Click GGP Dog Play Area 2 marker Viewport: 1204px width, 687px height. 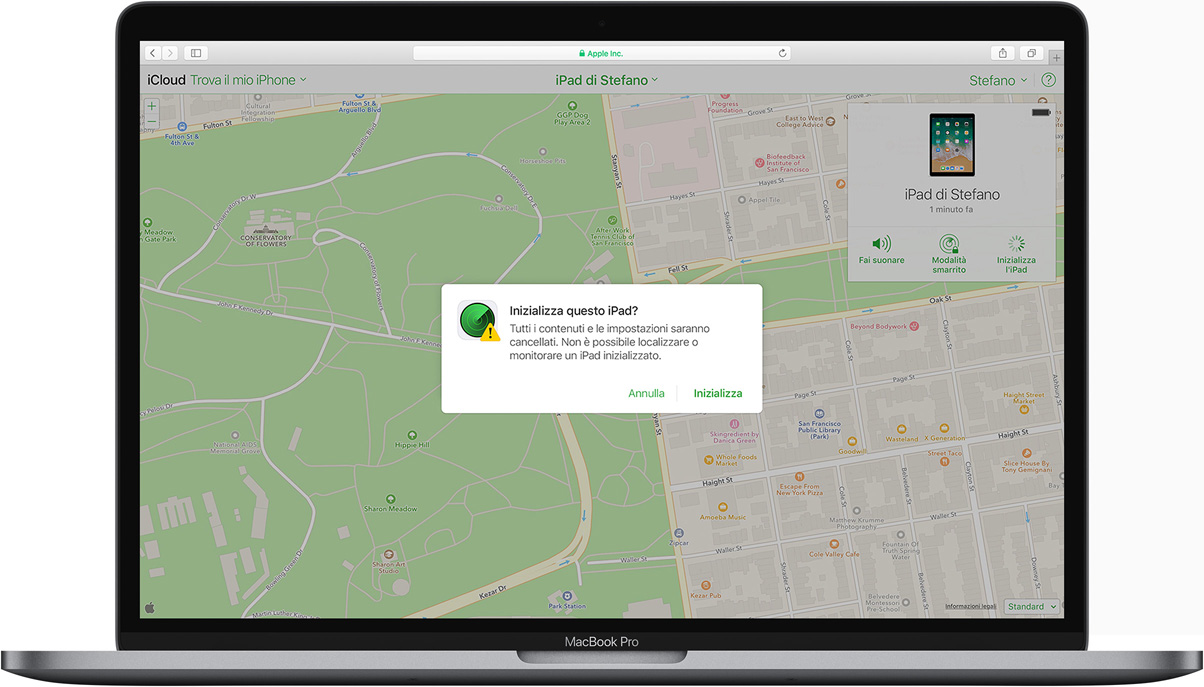pyautogui.click(x=572, y=103)
